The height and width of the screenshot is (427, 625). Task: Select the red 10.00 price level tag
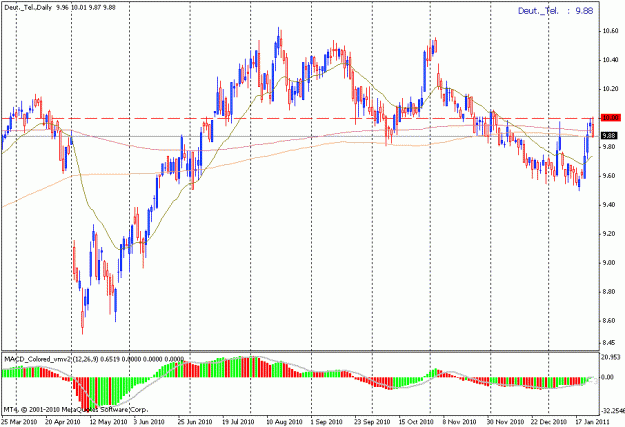611,118
